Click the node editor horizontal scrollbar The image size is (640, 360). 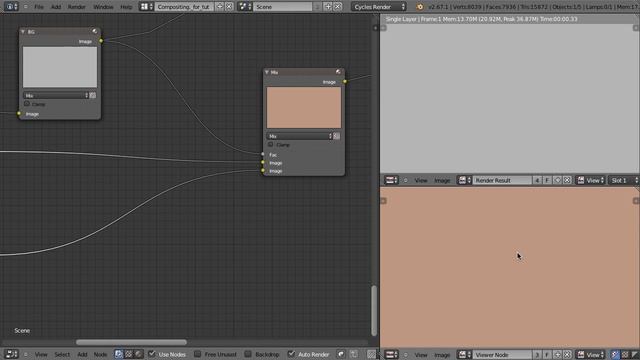(131, 342)
